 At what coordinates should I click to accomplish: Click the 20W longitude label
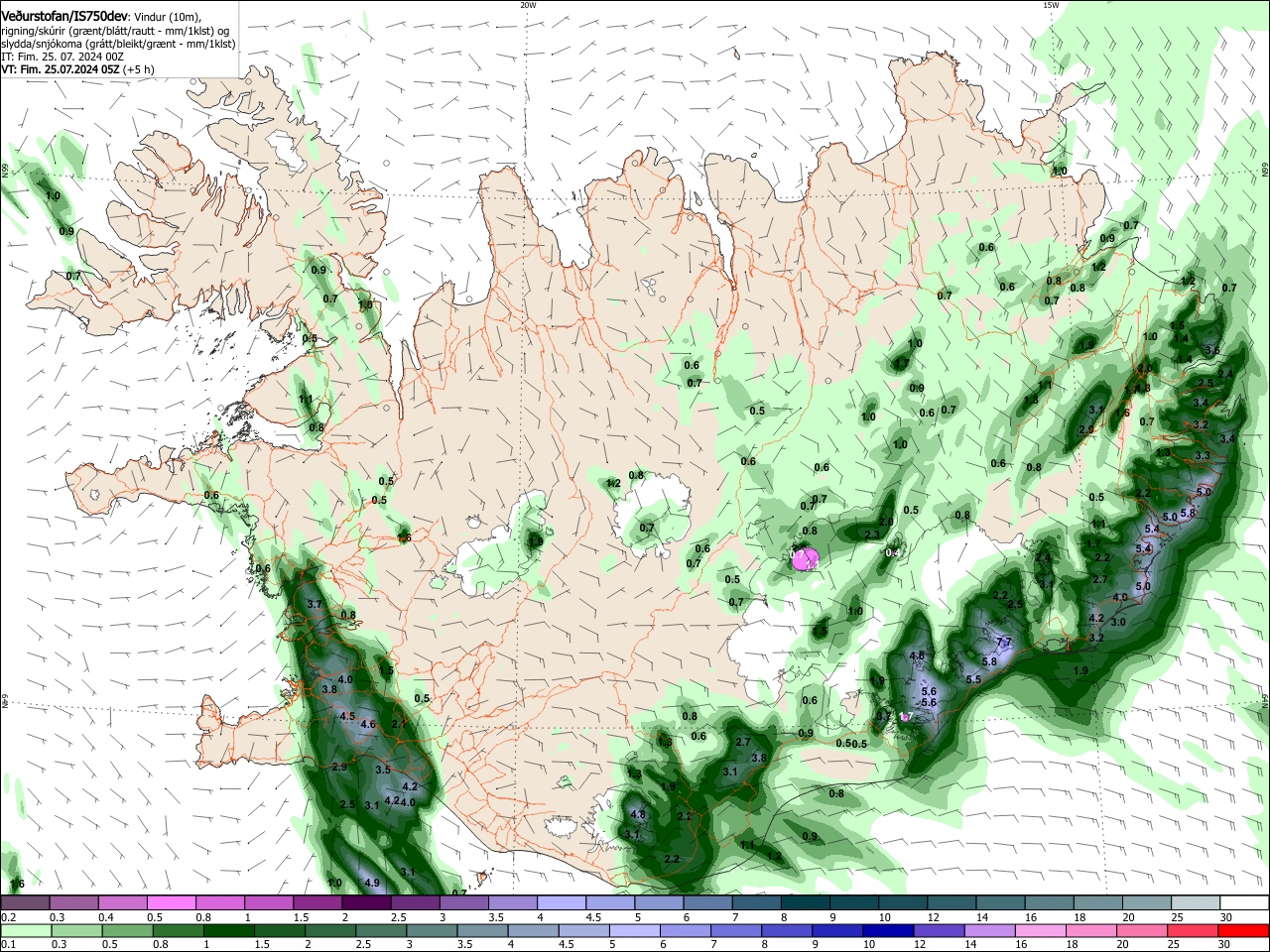[x=528, y=5]
